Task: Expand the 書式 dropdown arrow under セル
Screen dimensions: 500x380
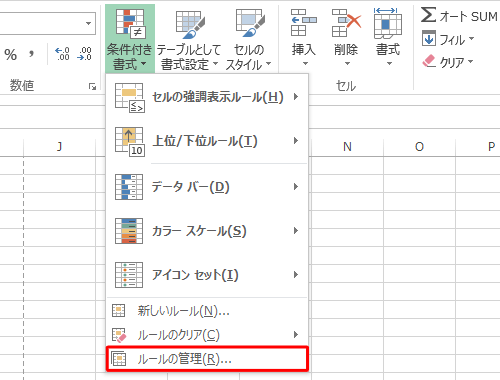Action: pyautogui.click(x=389, y=63)
